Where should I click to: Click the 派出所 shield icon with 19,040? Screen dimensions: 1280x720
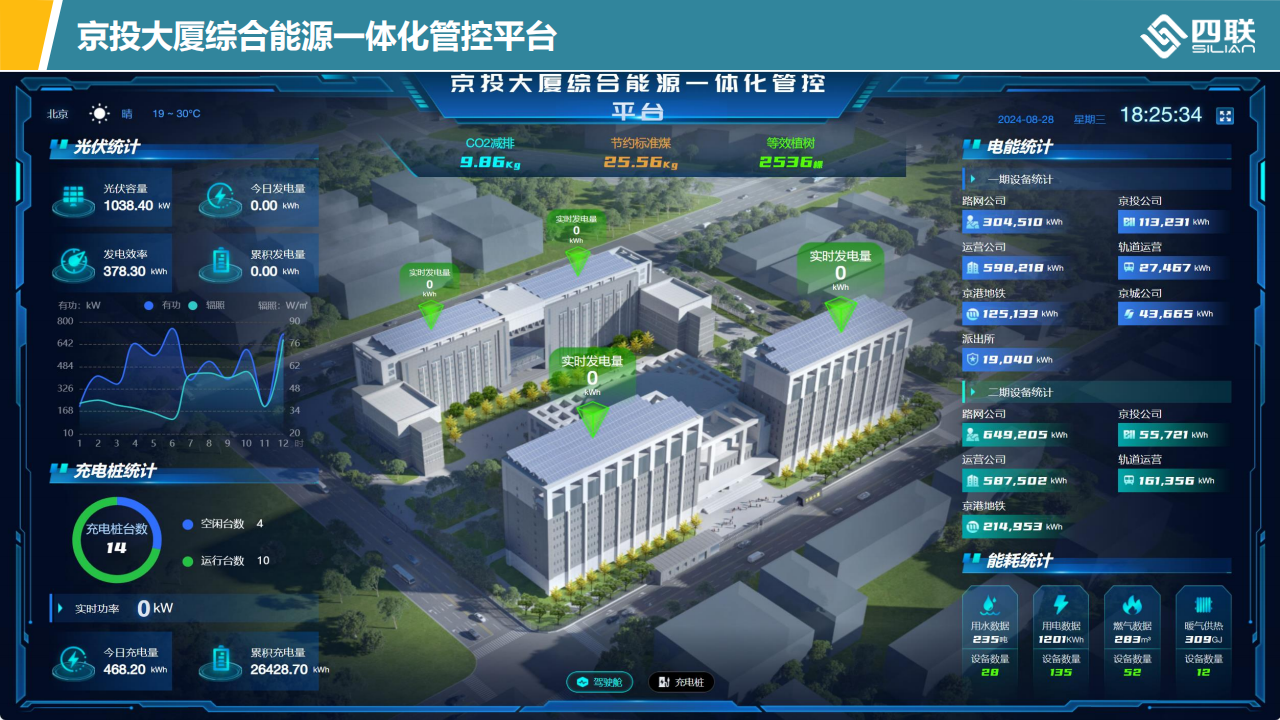[x=971, y=360]
